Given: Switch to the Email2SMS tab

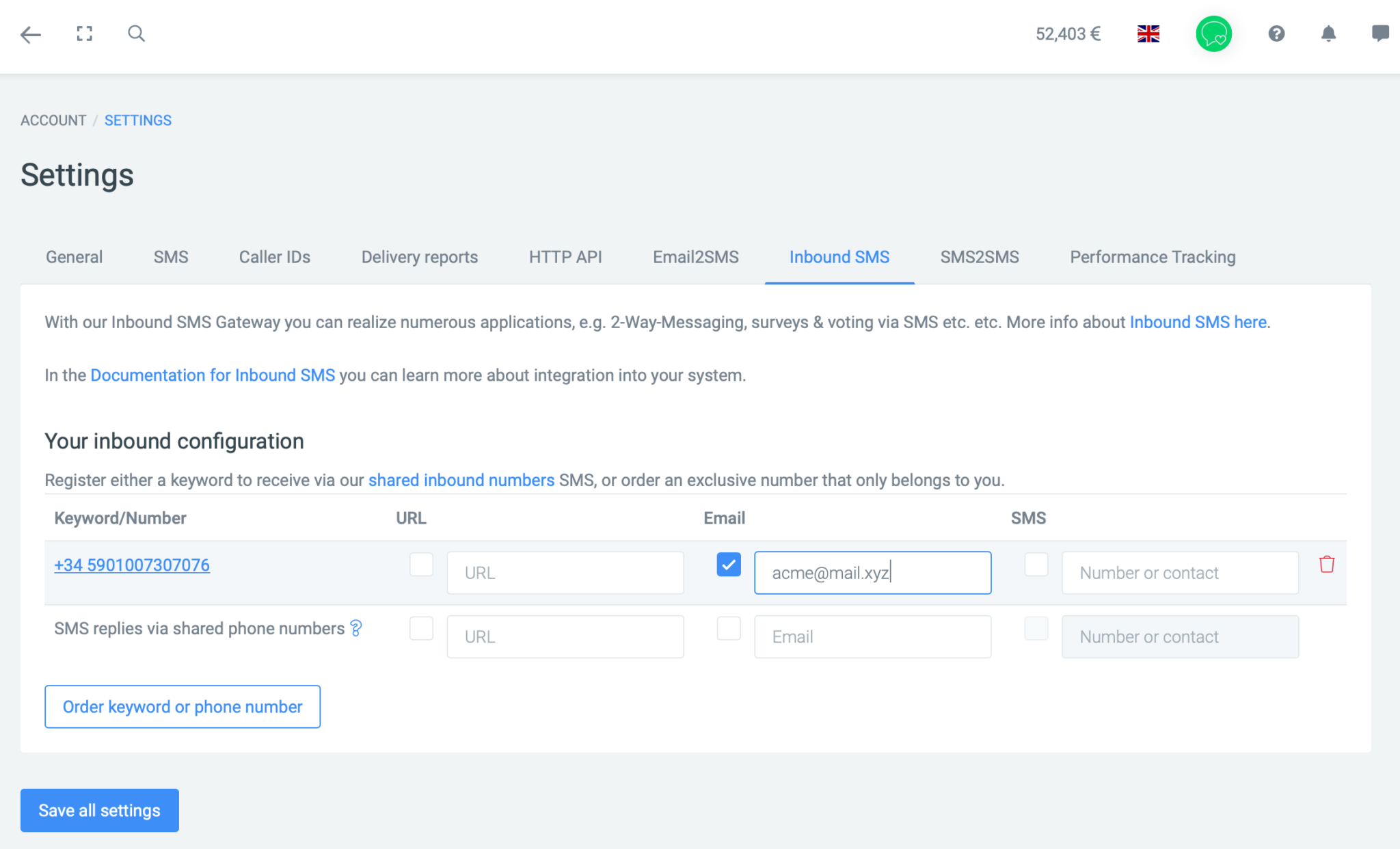Looking at the screenshot, I should point(695,257).
